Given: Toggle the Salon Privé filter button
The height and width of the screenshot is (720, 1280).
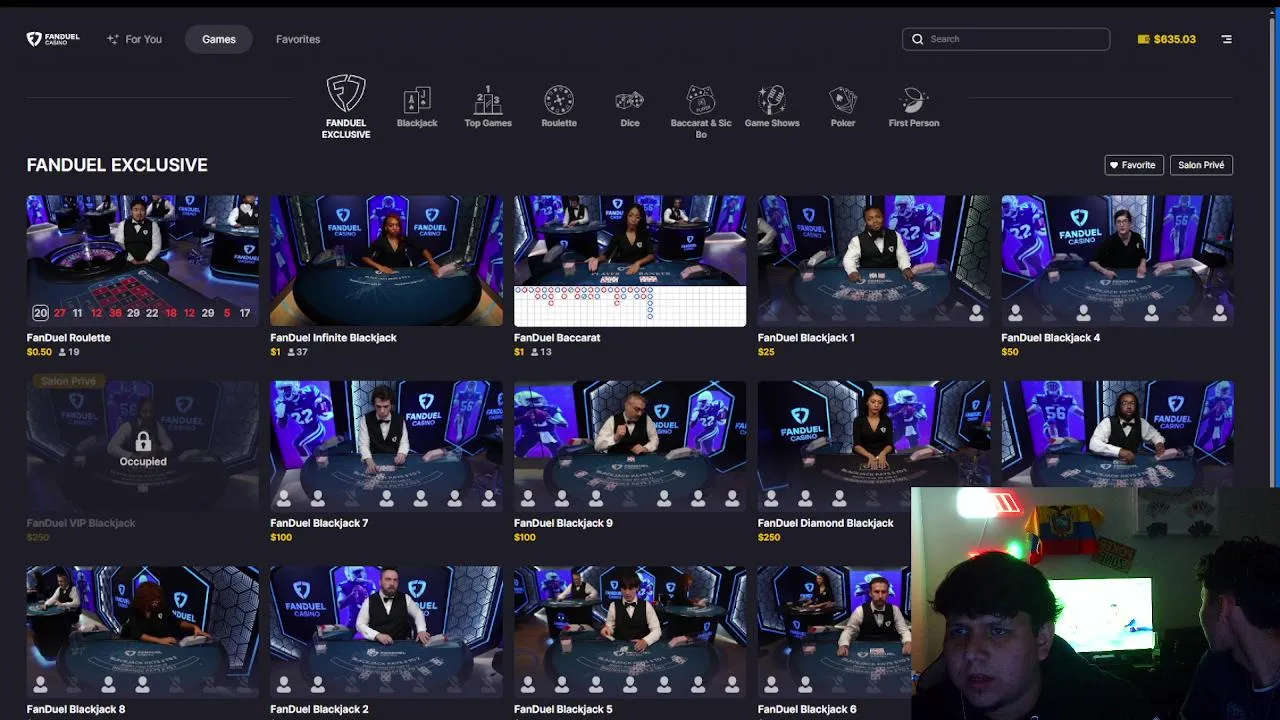Looking at the screenshot, I should tap(1201, 165).
